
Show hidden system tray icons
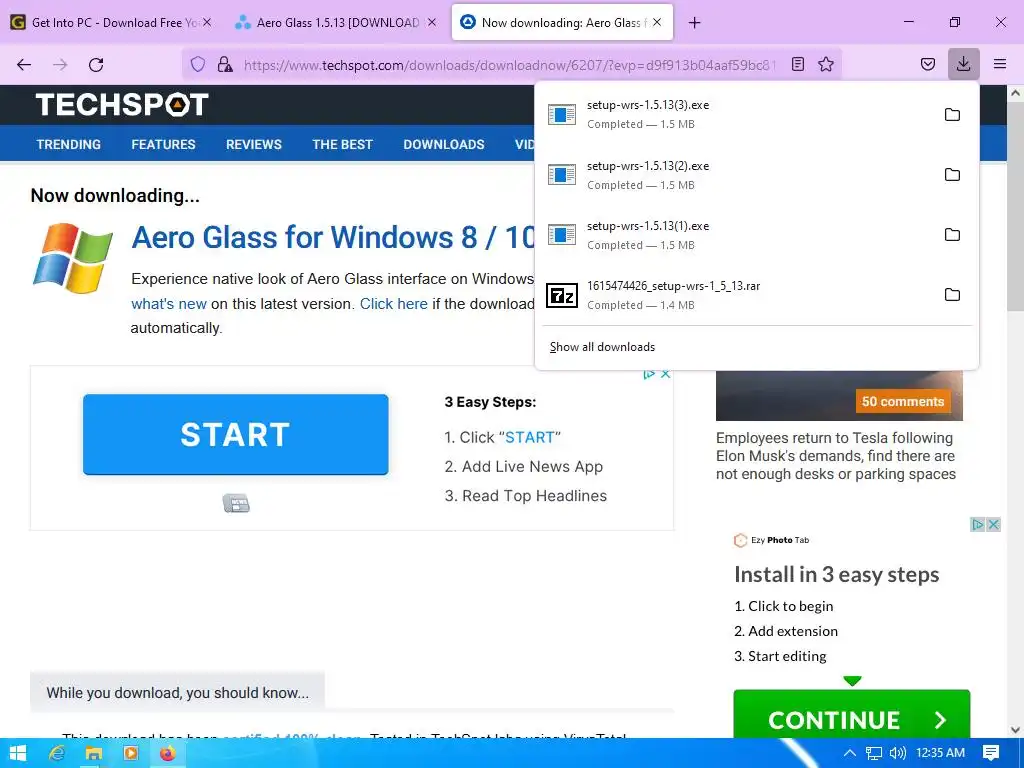tap(850, 753)
